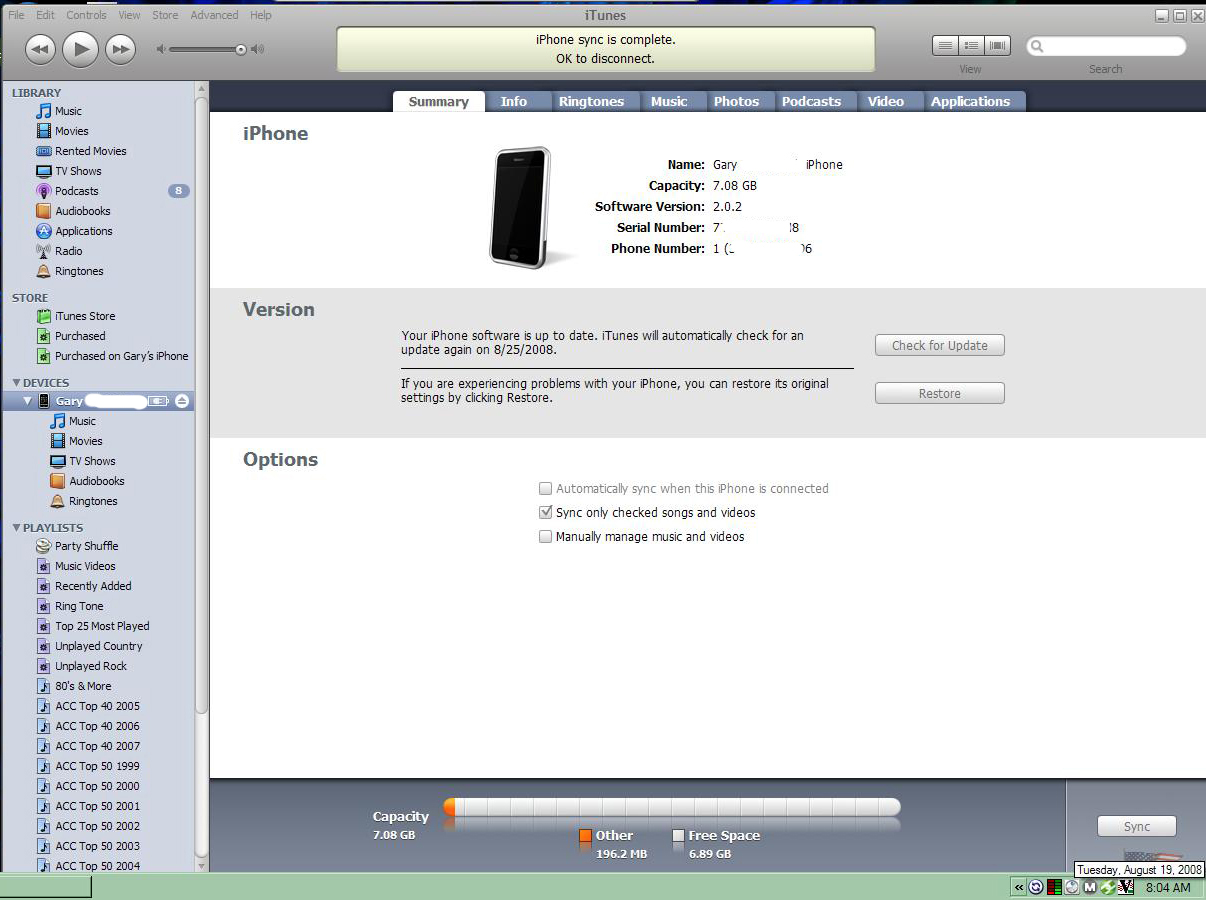Select ACC Top 40 2005 playlist

pyautogui.click(x=97, y=706)
